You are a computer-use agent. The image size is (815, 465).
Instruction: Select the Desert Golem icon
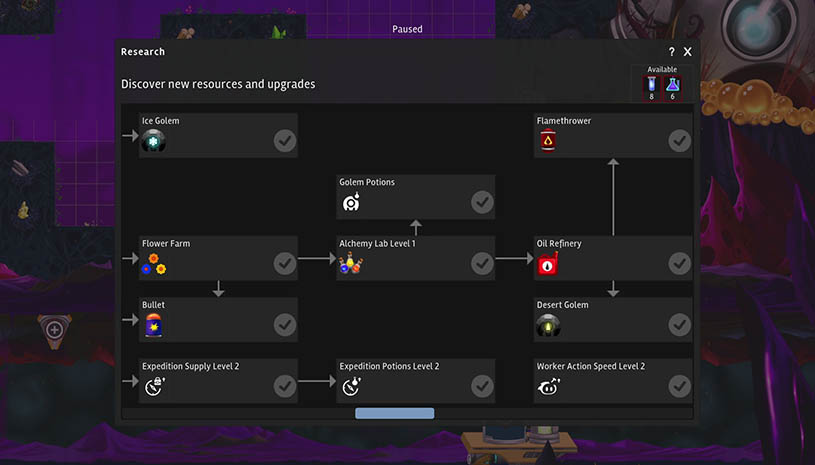[x=547, y=325]
